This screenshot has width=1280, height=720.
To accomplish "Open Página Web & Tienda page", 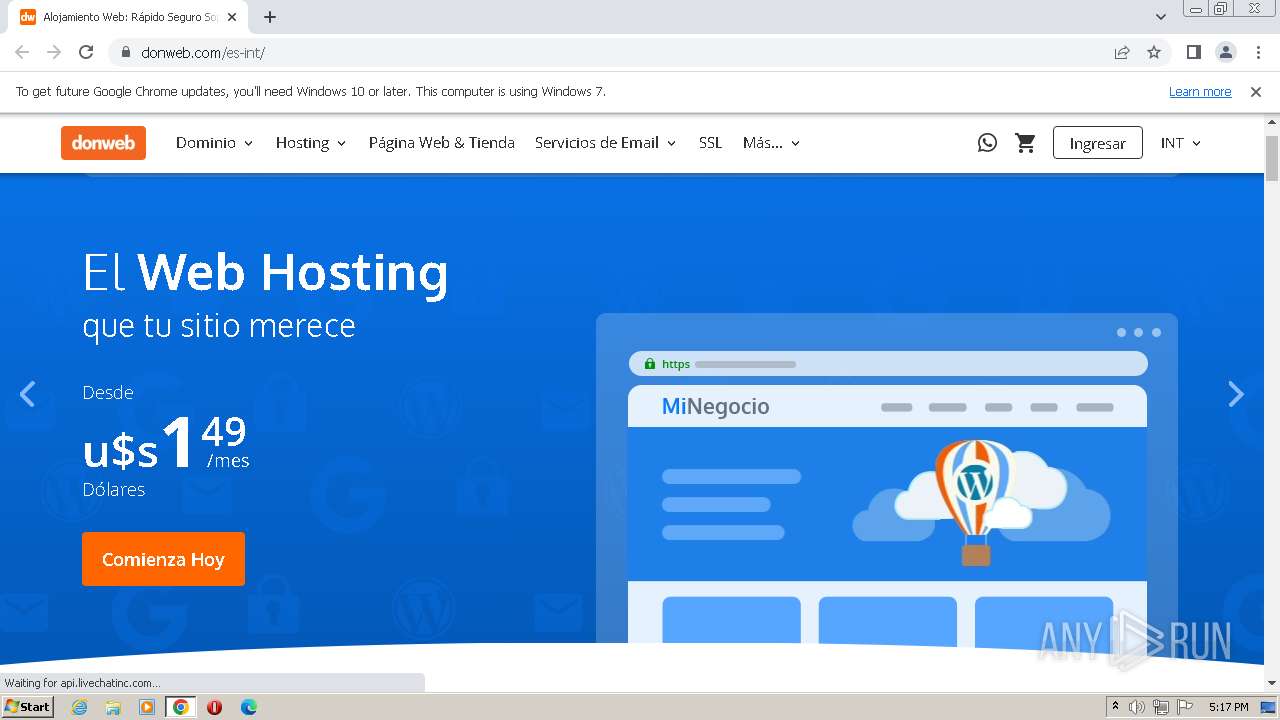I will [x=441, y=143].
